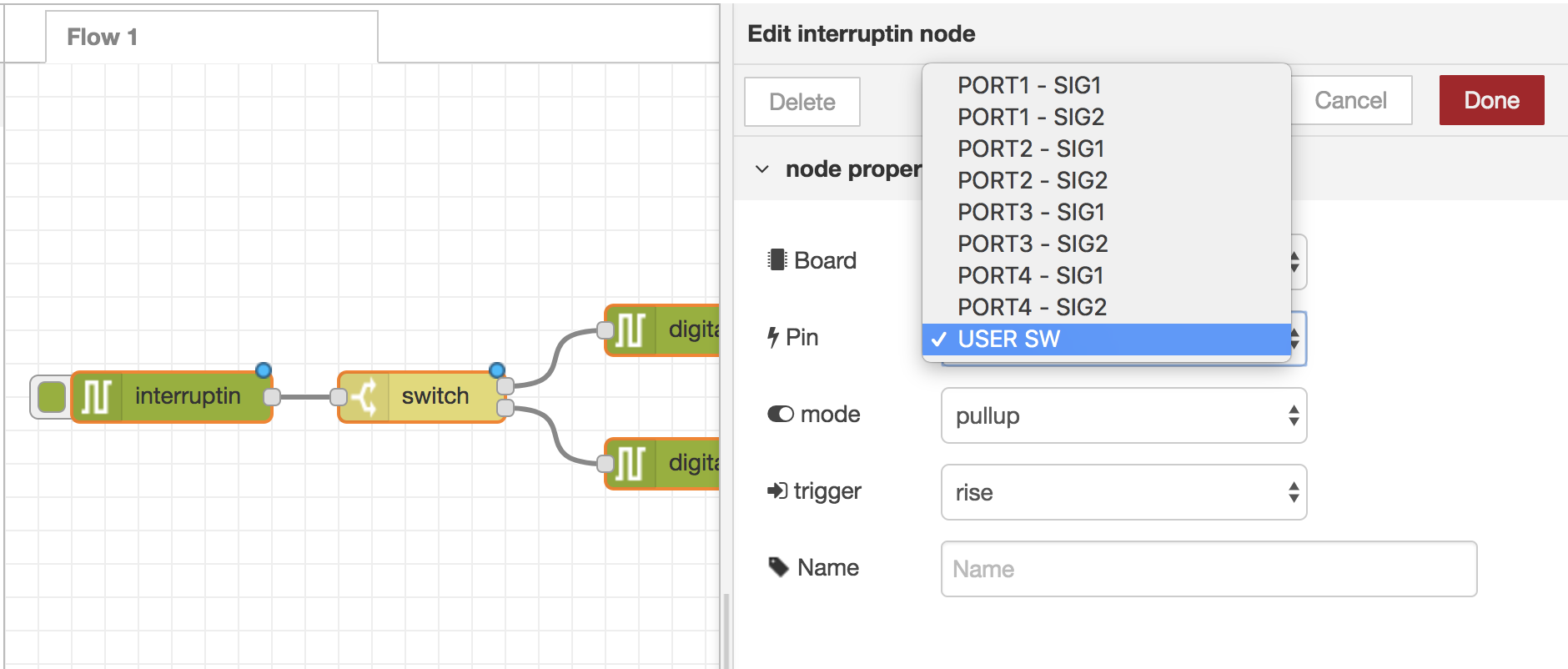Click the lightning bolt icon beside Pin
Image resolution: width=1568 pixels, height=669 pixels.
pos(773,337)
